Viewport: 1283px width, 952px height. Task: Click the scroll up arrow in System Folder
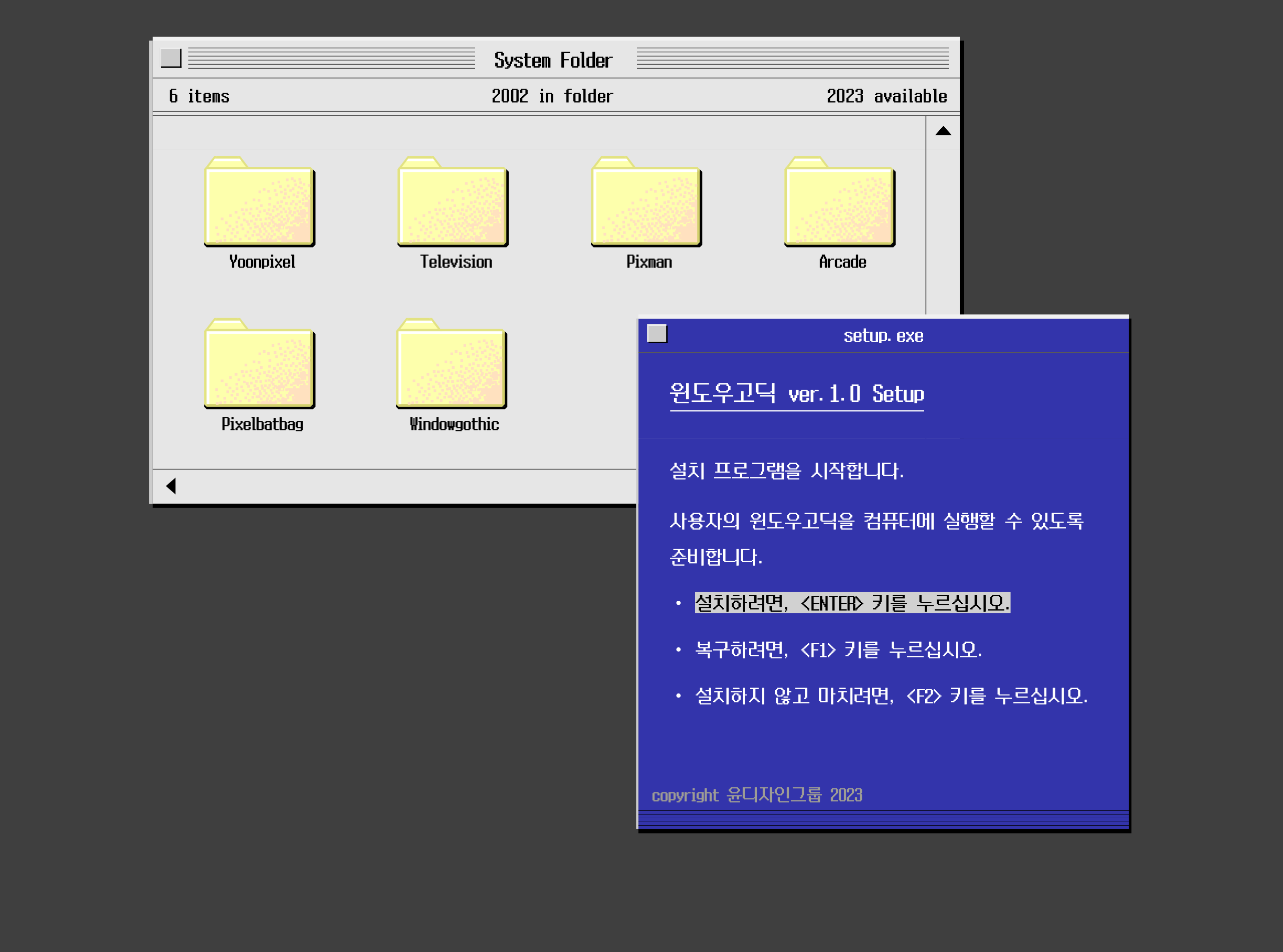pyautogui.click(x=943, y=131)
